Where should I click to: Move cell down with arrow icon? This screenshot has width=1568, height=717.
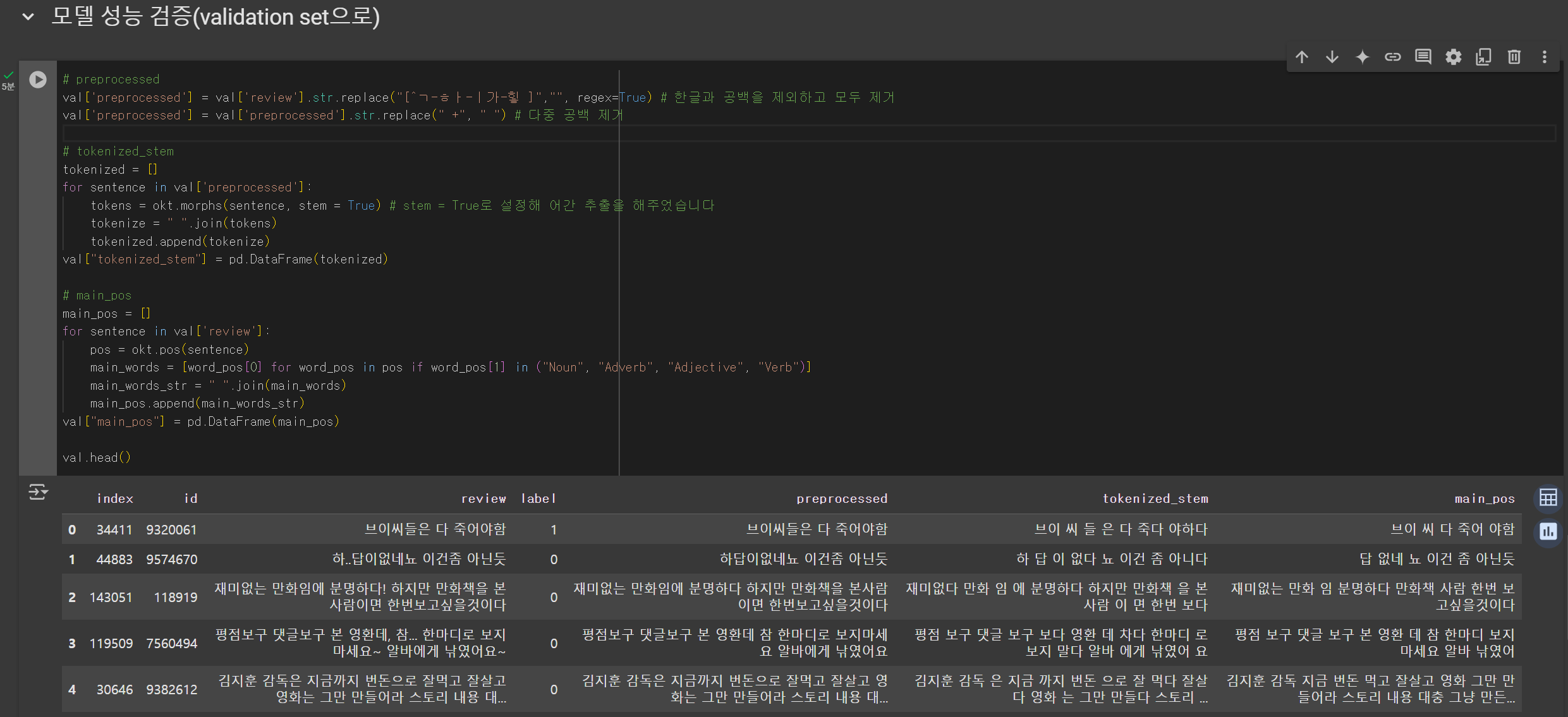tap(1332, 57)
